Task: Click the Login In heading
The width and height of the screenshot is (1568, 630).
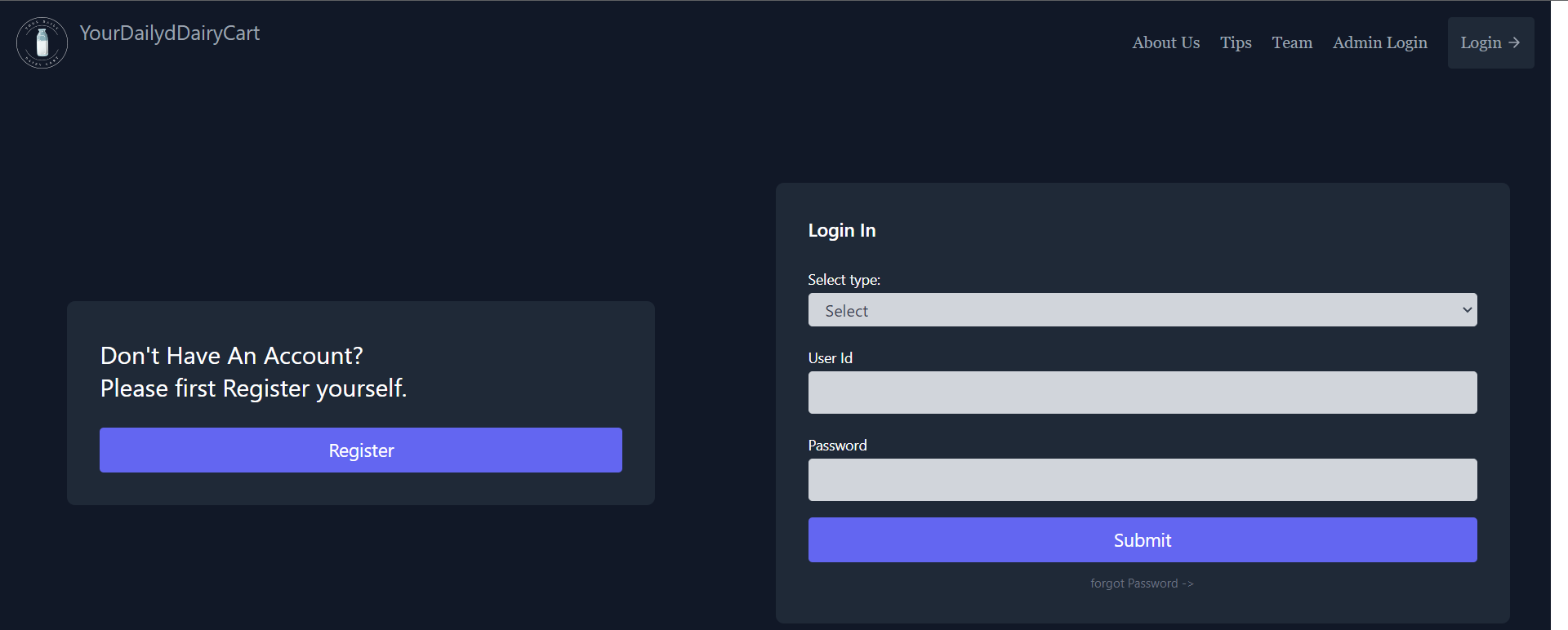Action: click(x=841, y=230)
